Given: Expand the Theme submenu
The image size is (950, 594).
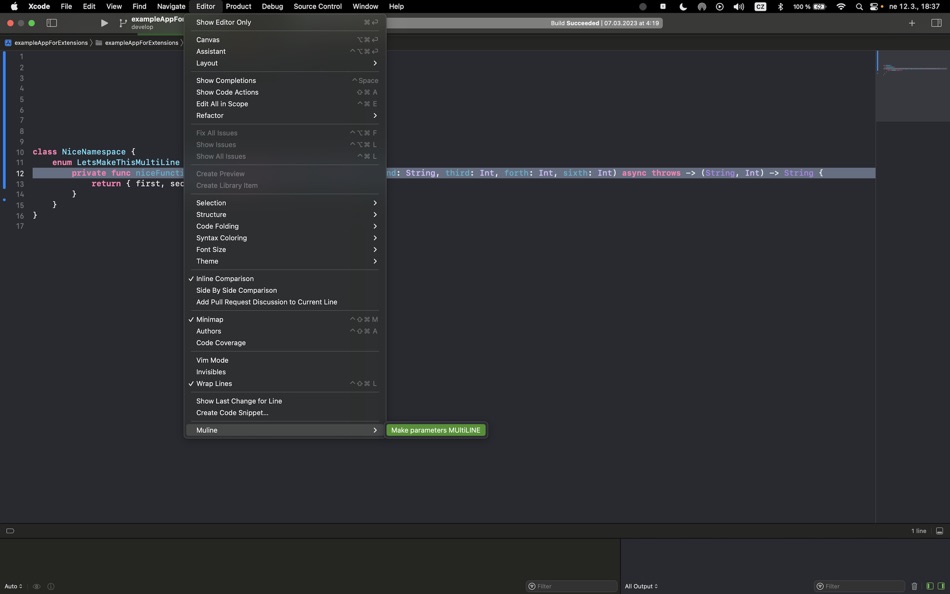Looking at the screenshot, I should pyautogui.click(x=284, y=261).
